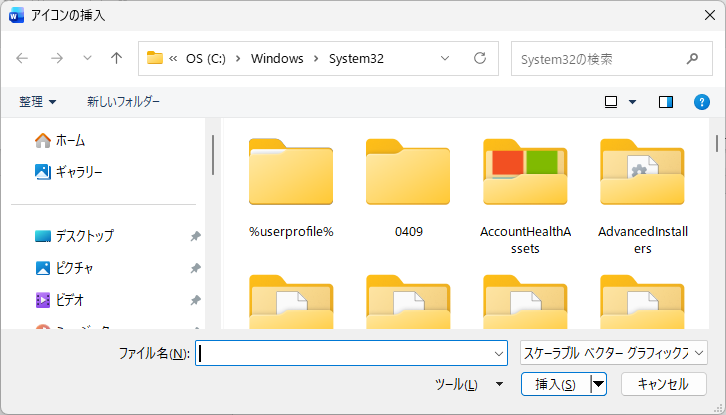Go up one folder level
Screen dimensions: 726x415
click(116, 58)
